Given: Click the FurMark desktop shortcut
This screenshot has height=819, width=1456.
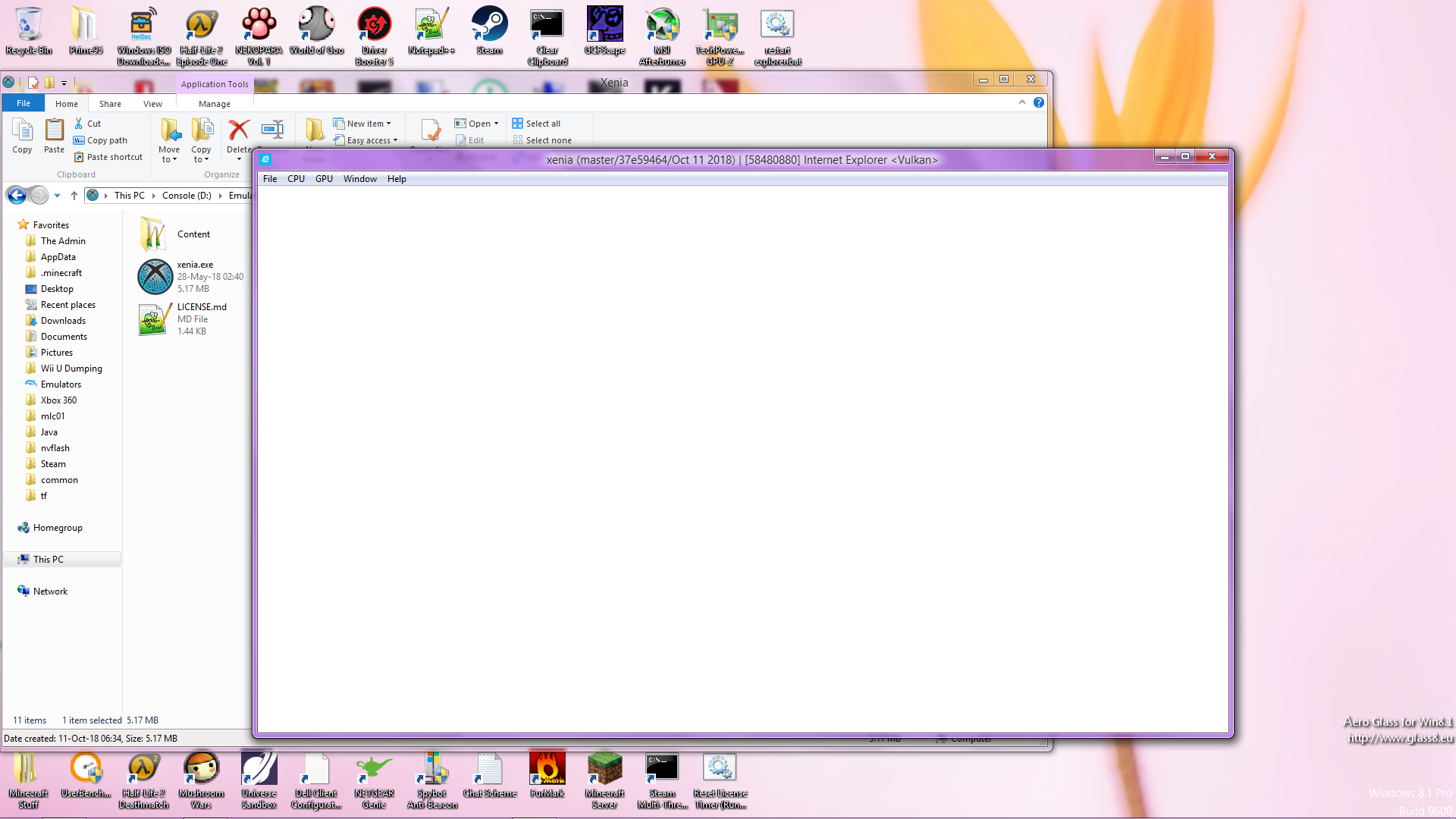Looking at the screenshot, I should coord(547,775).
